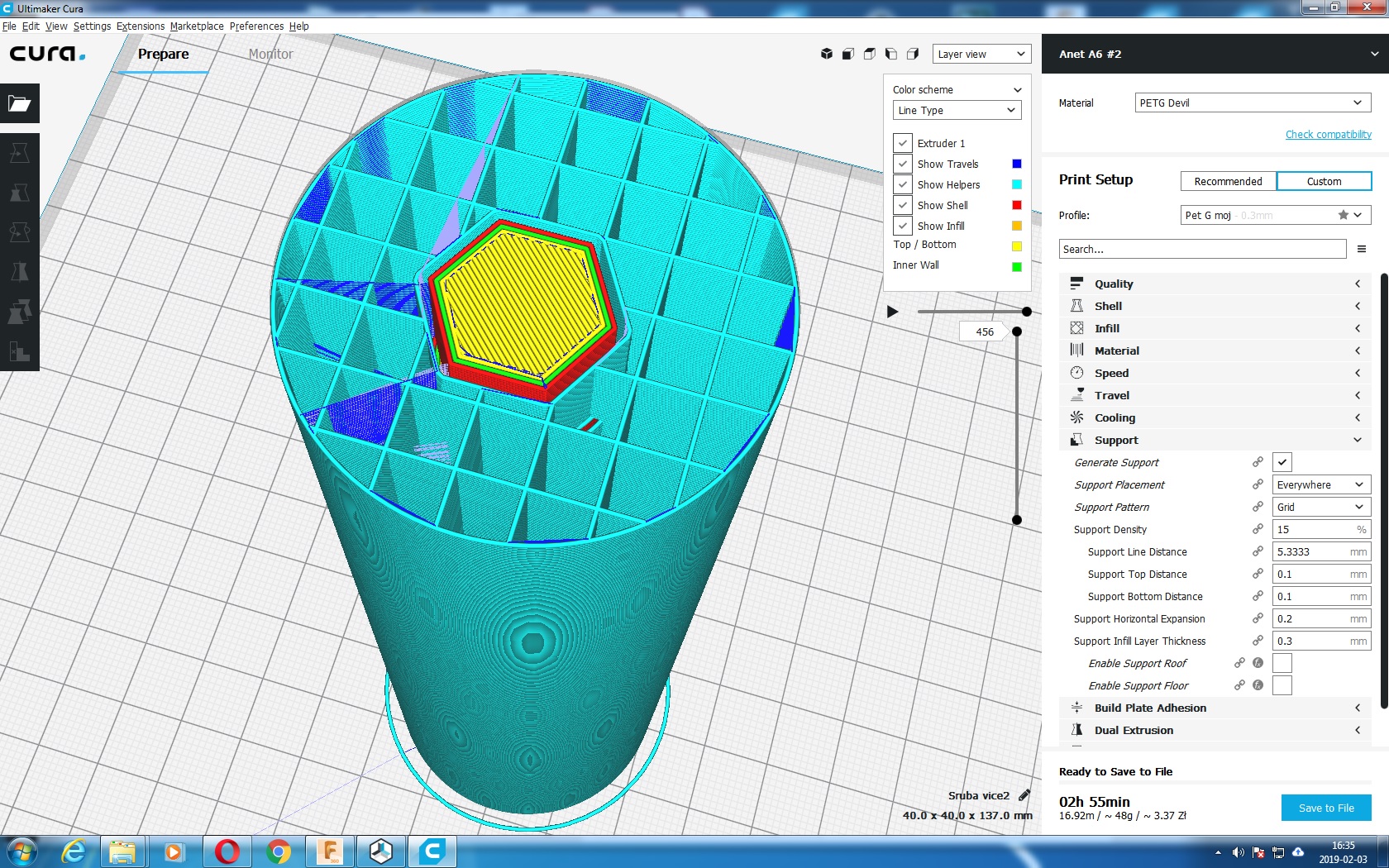The width and height of the screenshot is (1389, 868).
Task: Expand the Quality settings section
Action: 1215,284
